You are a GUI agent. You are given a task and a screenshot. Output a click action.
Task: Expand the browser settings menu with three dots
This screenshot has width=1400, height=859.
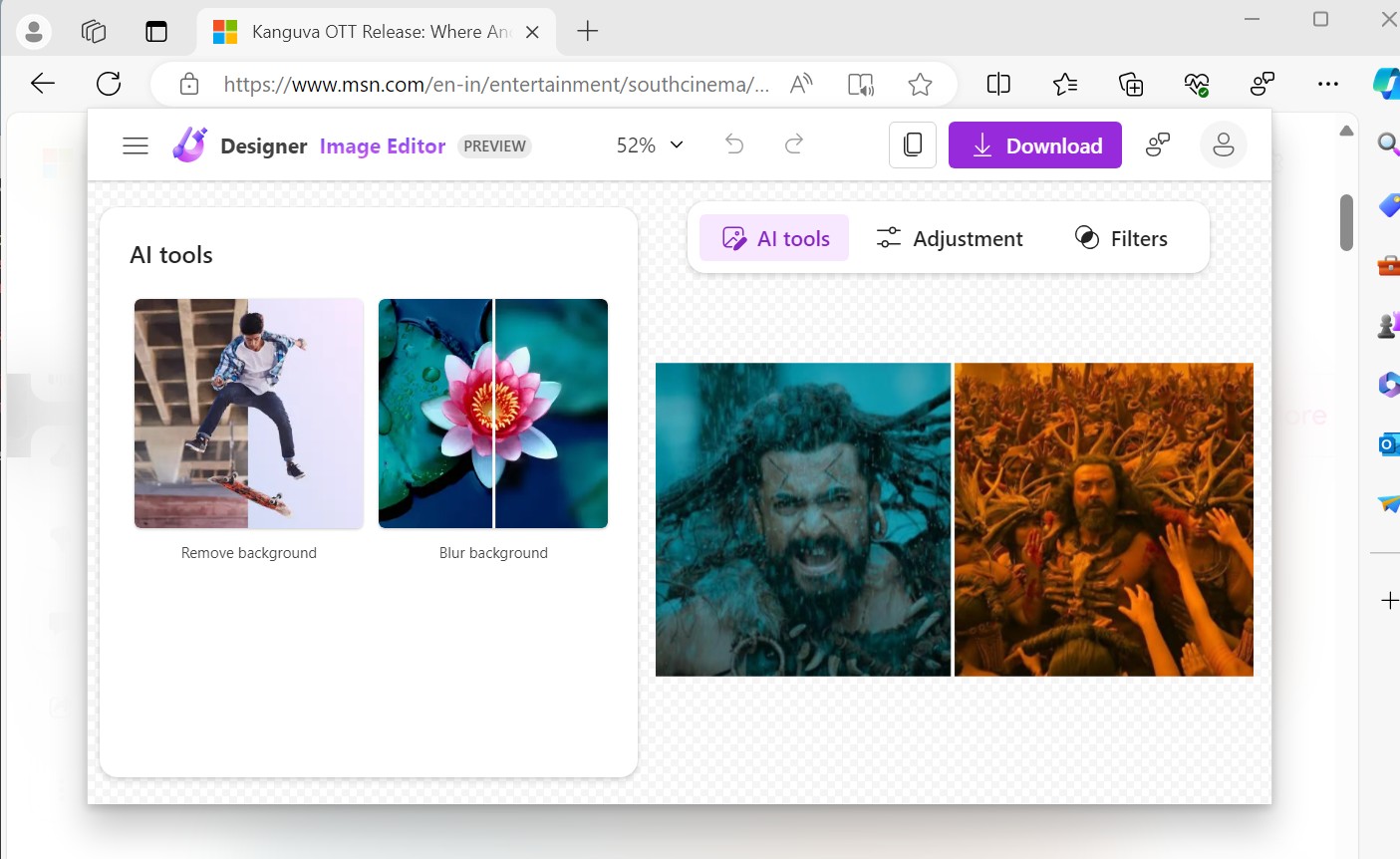(x=1328, y=84)
